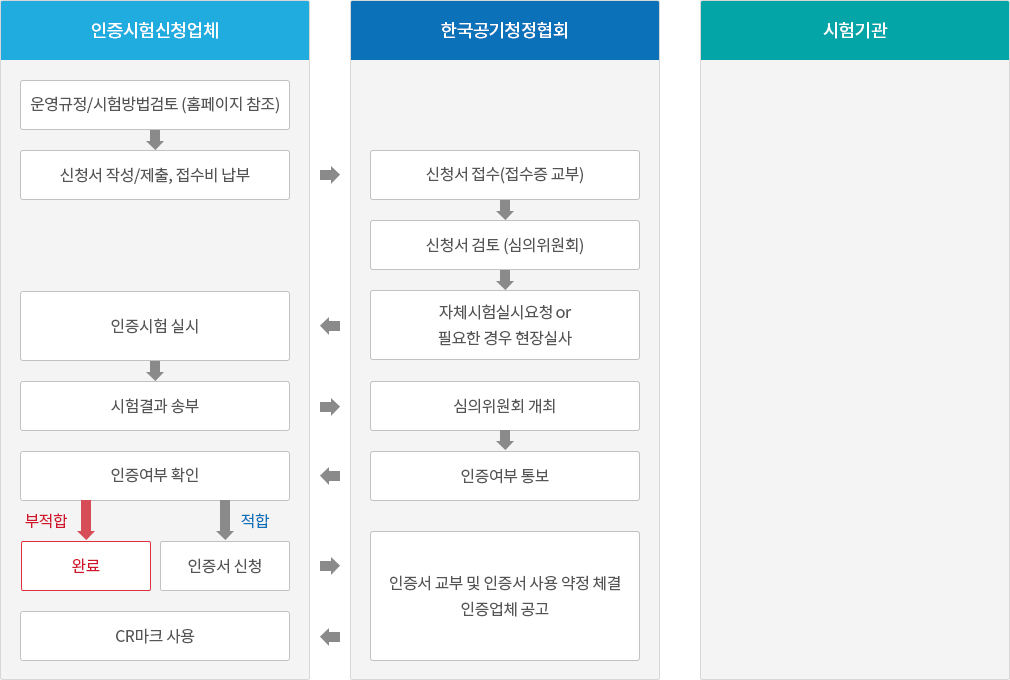This screenshot has height=680, width=1010.
Task: Click the red arrow pointing to 완료
Action: coord(86,520)
